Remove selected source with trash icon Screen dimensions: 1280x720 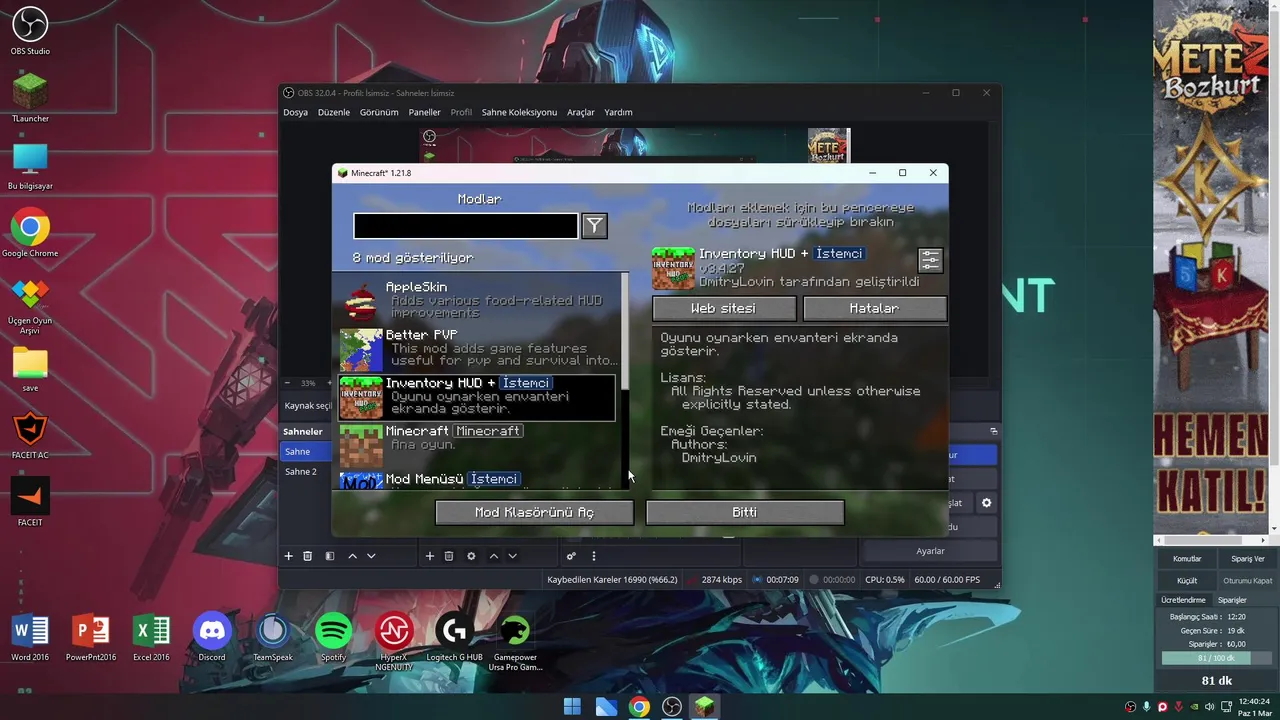coord(449,556)
